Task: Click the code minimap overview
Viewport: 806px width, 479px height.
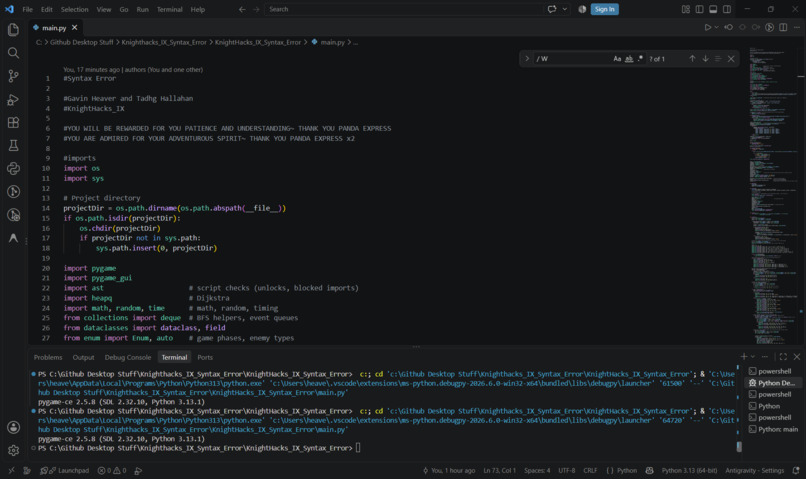Action: [x=772, y=195]
